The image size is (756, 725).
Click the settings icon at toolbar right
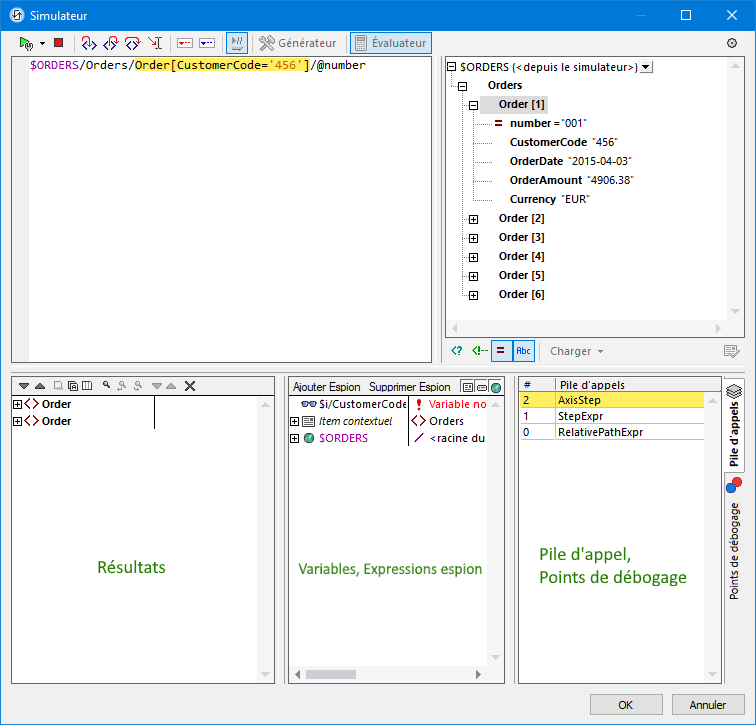[732, 43]
